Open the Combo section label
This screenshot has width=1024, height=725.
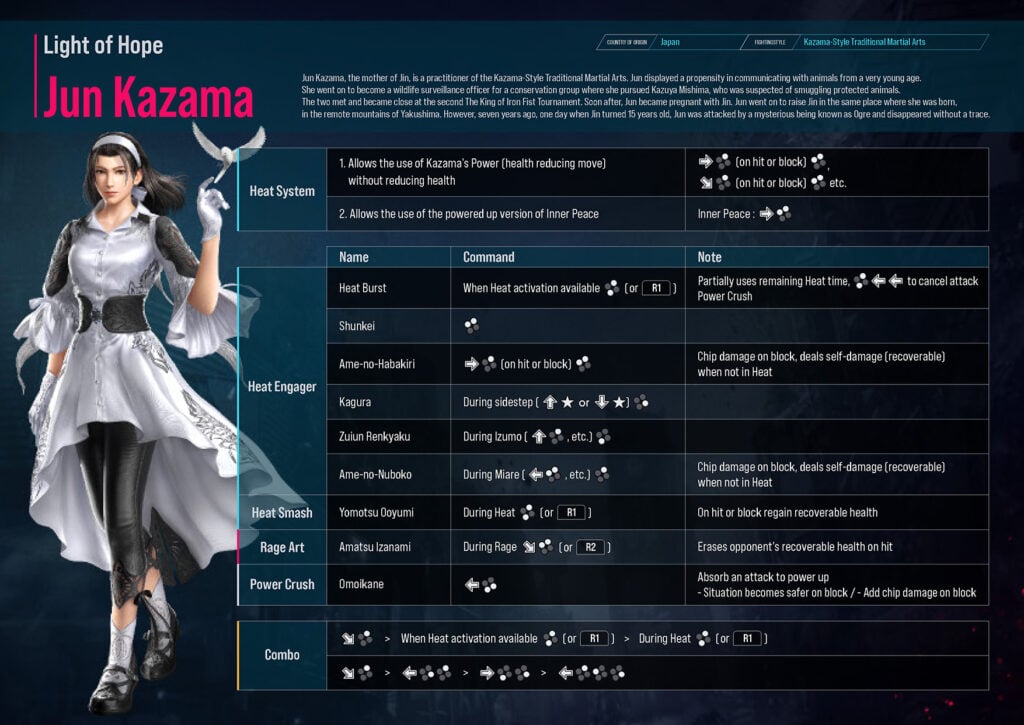[282, 655]
